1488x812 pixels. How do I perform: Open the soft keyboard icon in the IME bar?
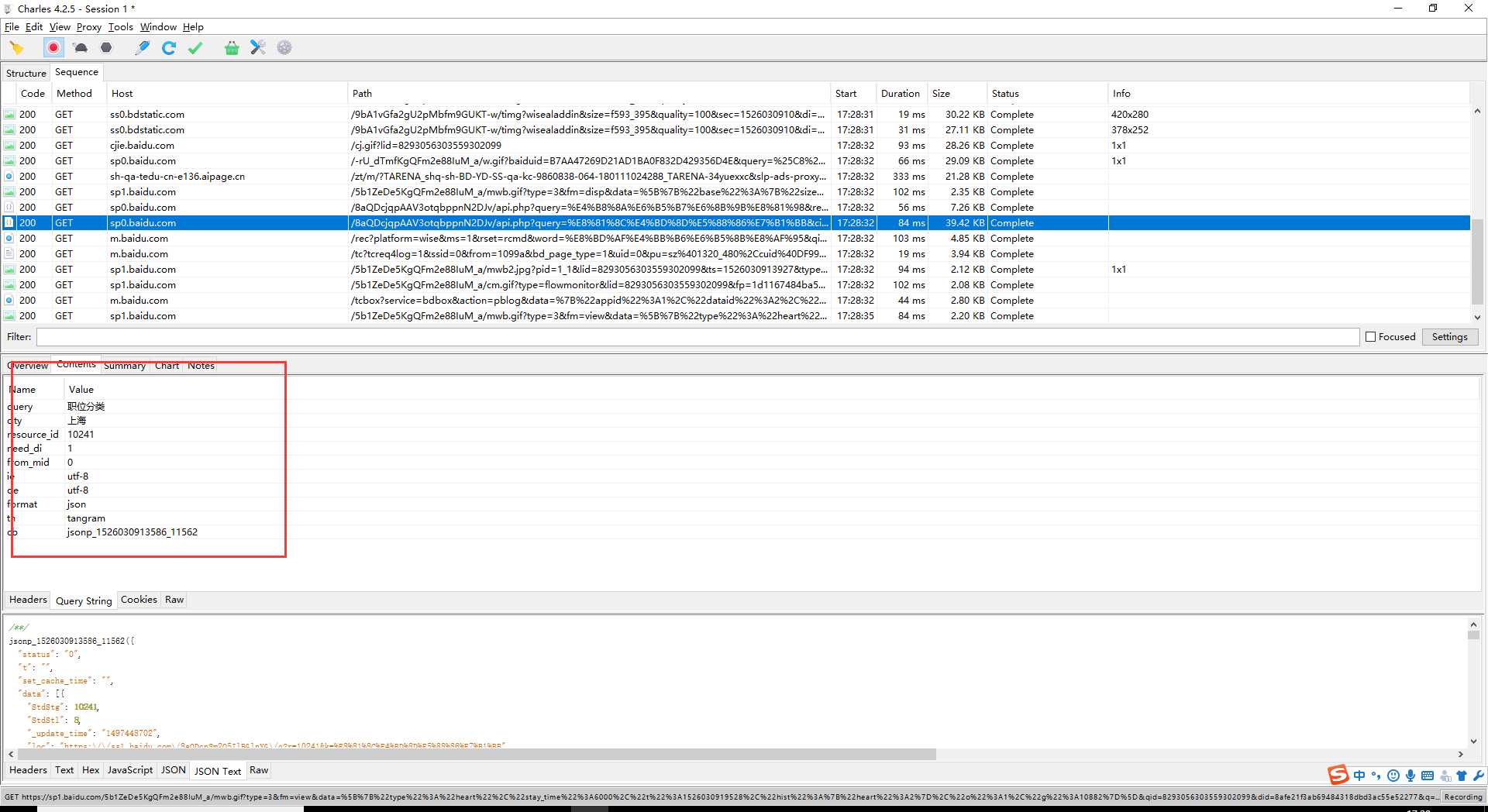point(1428,776)
